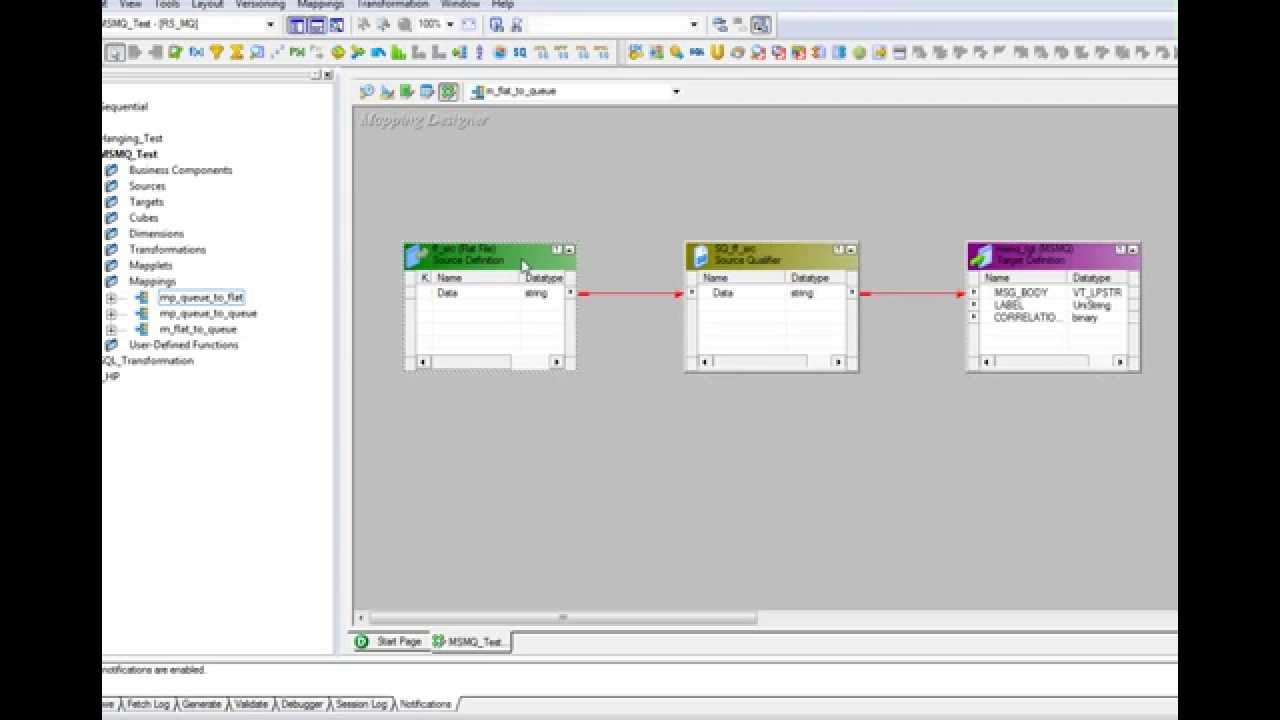This screenshot has width=1280, height=720.
Task: Open the Transformation menu
Action: pos(393,4)
